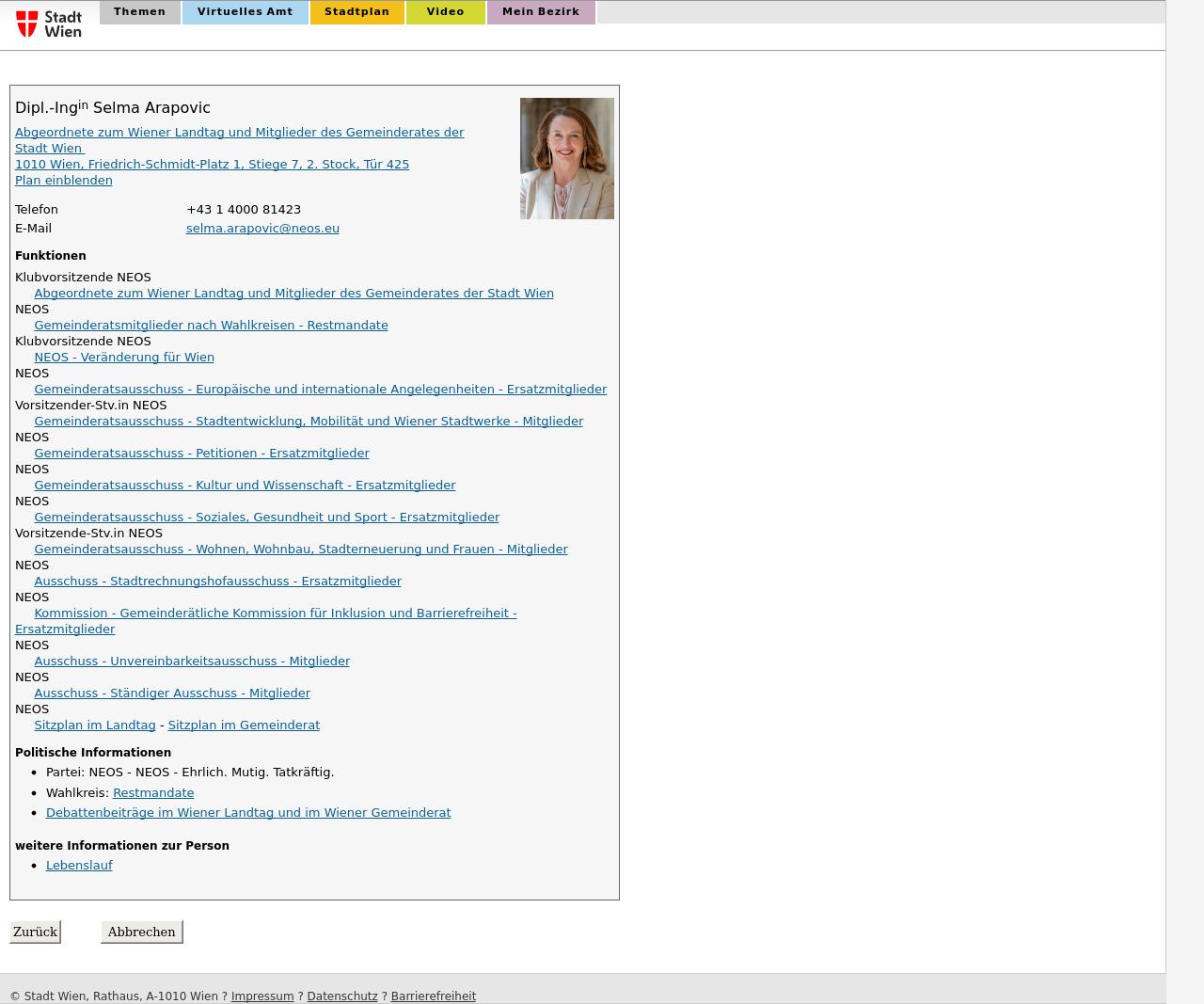Open the Stadtplan tab
The height and width of the screenshot is (1004, 1204).
(x=356, y=12)
